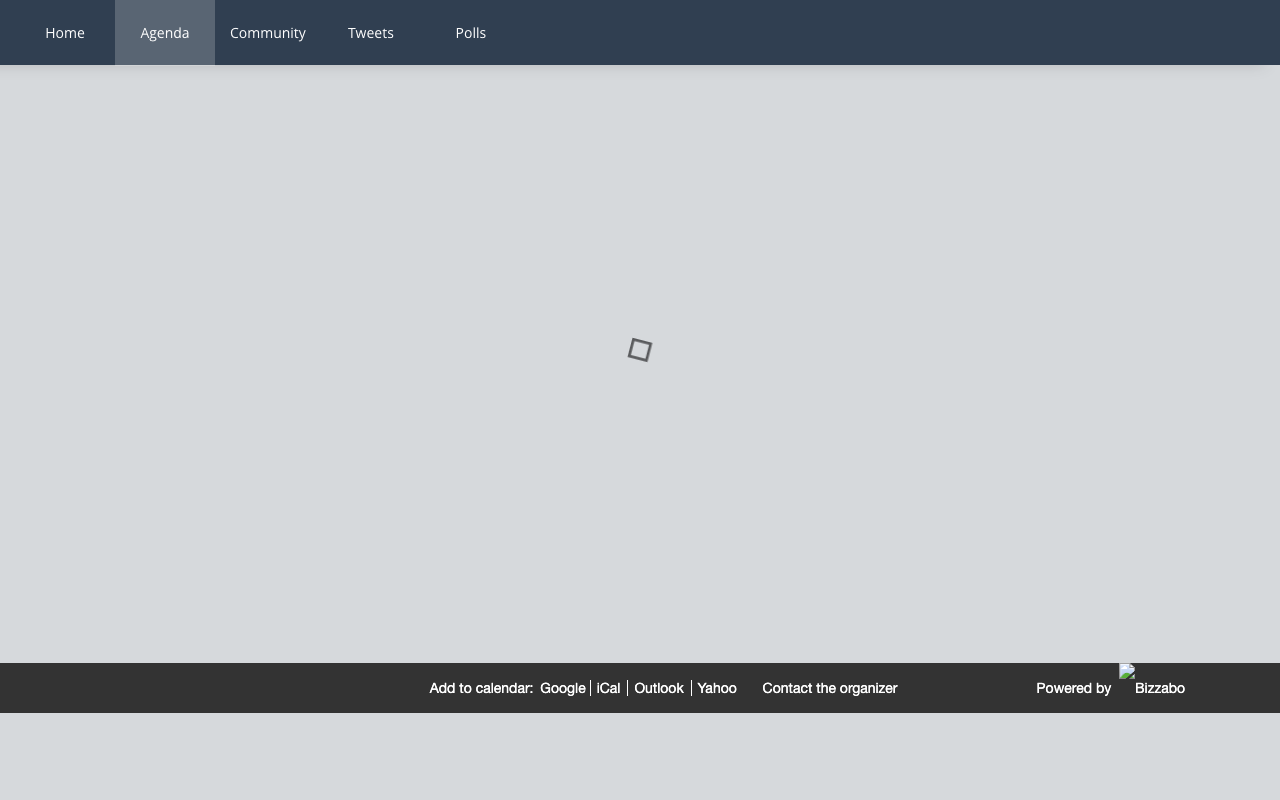The image size is (1280, 800).
Task: Open the Community tab
Action: coord(267,32)
